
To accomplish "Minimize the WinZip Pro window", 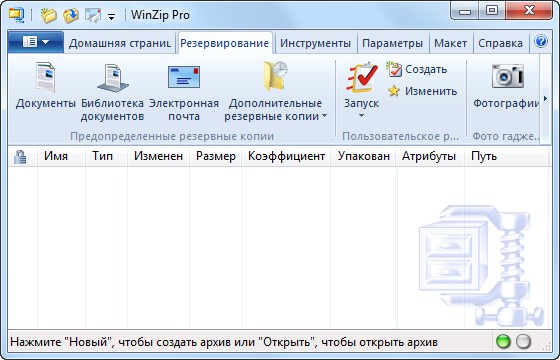I will pos(464,11).
